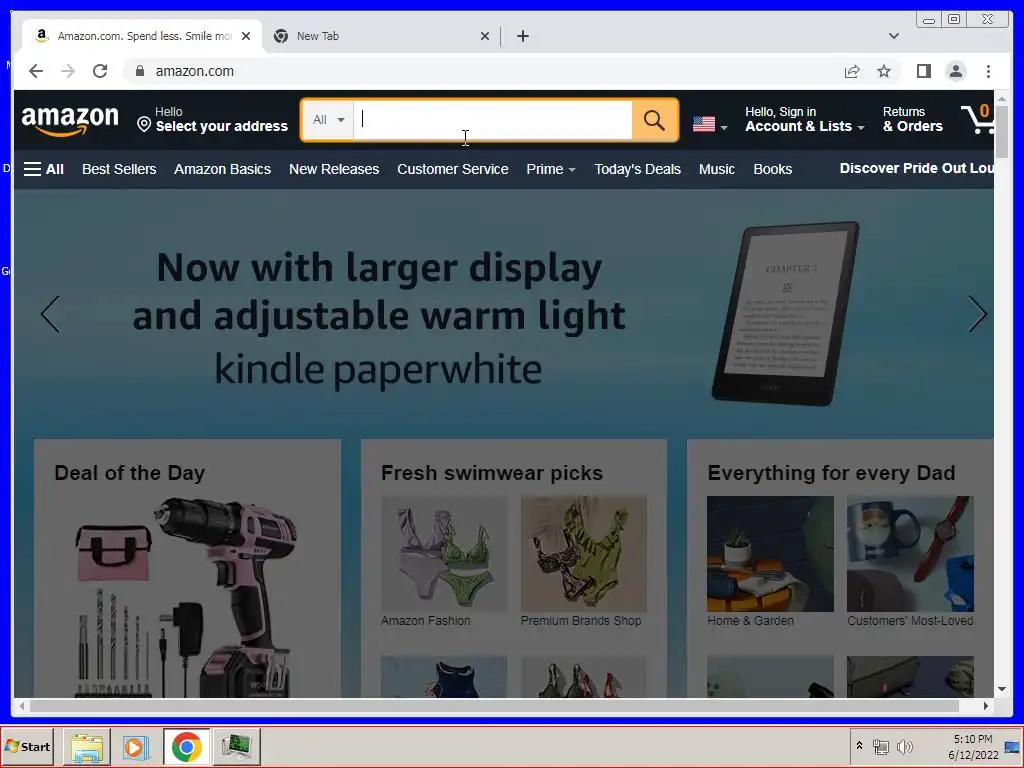
Task: Close the Amazon.com tab
Action: [246, 36]
